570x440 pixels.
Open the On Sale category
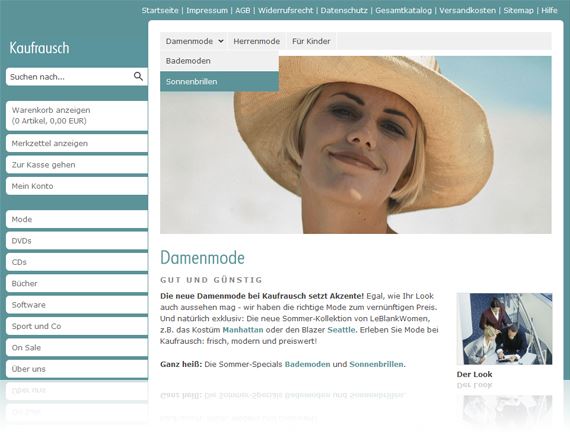tap(77, 348)
